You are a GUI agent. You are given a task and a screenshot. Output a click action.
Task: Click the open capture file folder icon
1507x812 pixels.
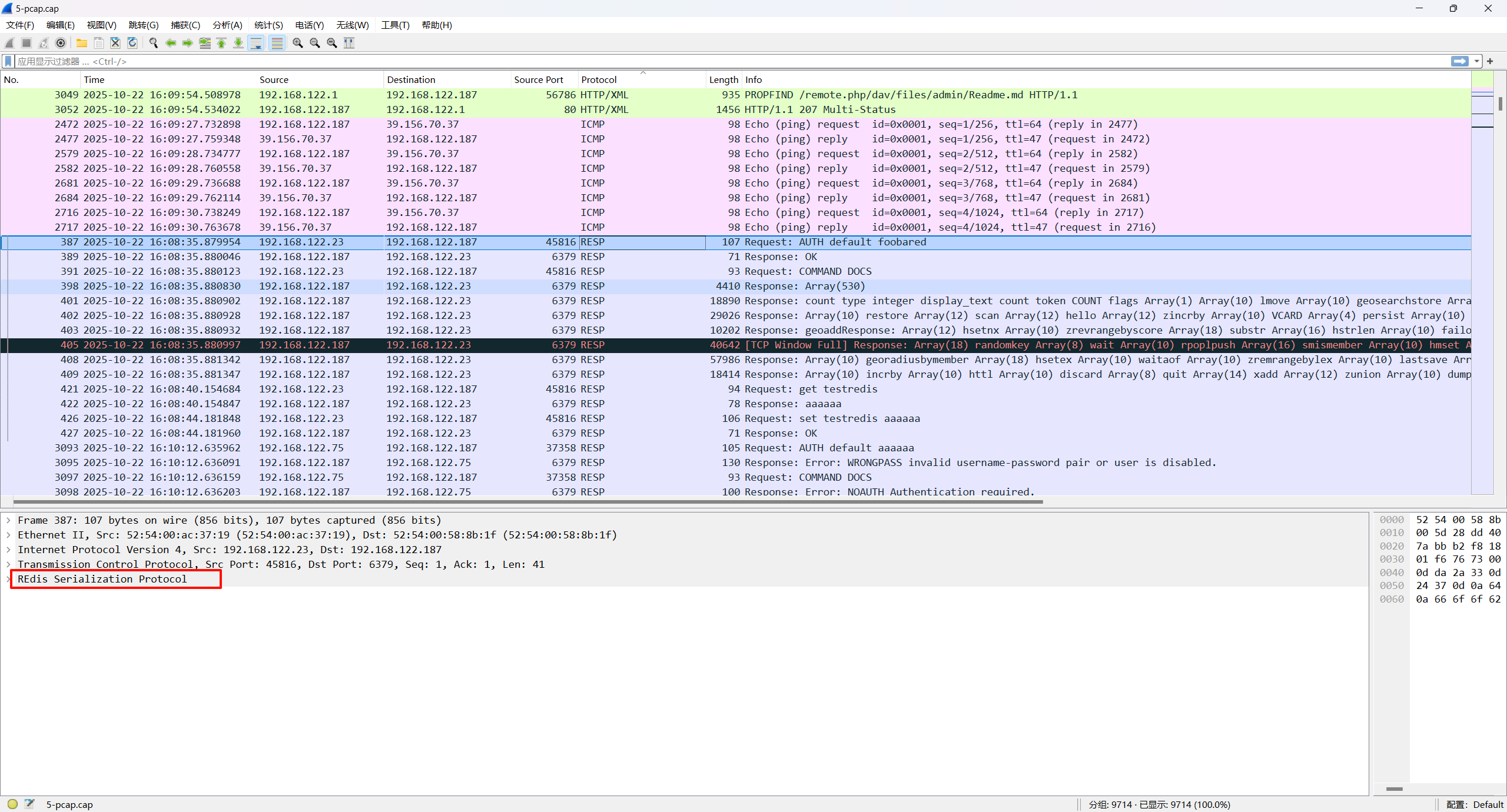[x=82, y=43]
